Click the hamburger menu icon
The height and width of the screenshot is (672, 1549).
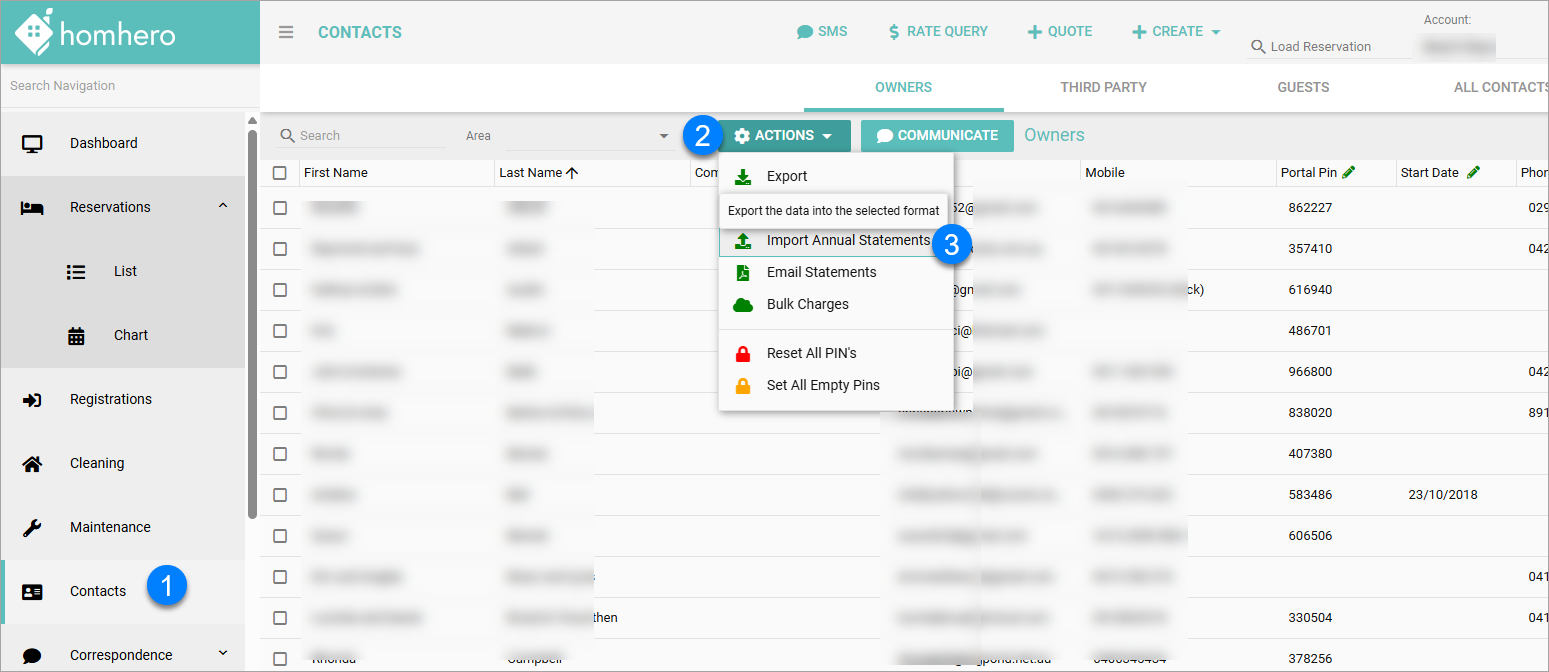[x=286, y=32]
